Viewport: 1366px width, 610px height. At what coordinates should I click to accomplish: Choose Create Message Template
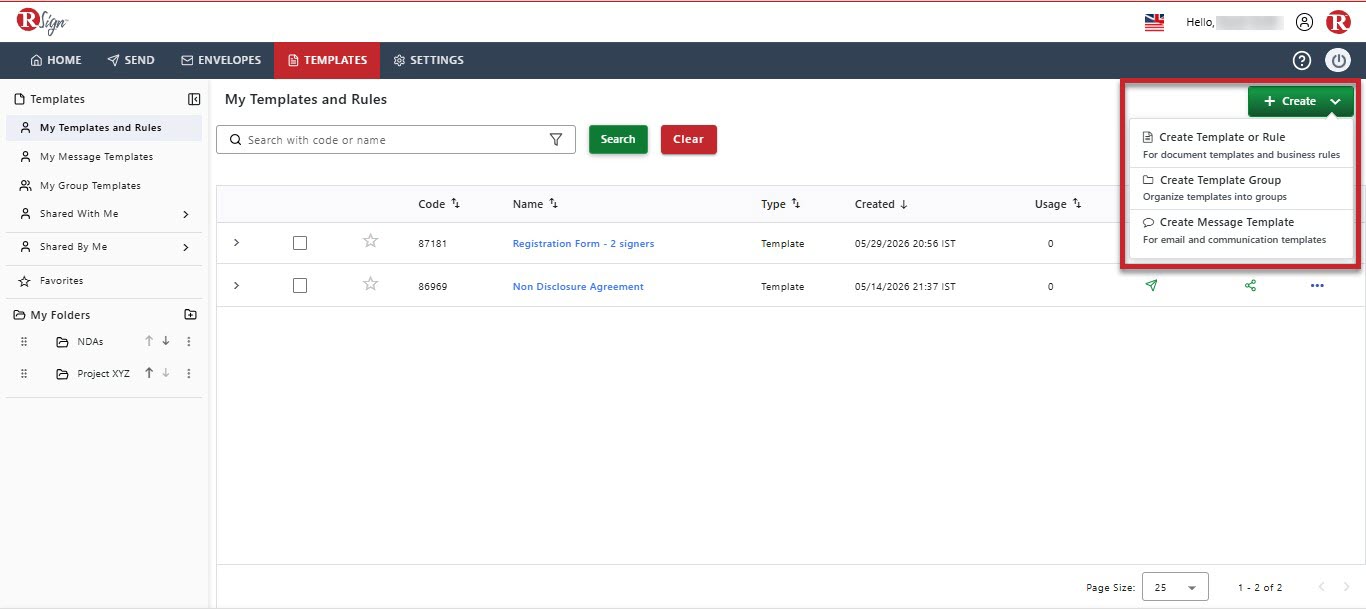click(x=1242, y=230)
